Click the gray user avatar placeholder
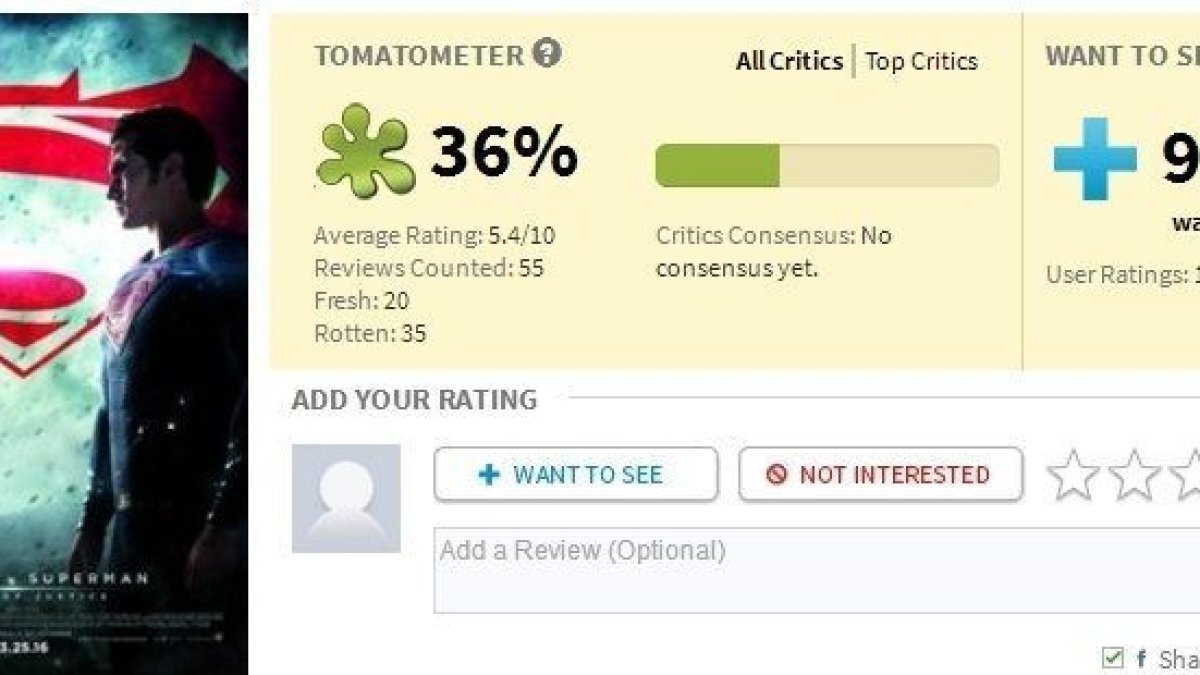The height and width of the screenshot is (675, 1200). [x=346, y=498]
